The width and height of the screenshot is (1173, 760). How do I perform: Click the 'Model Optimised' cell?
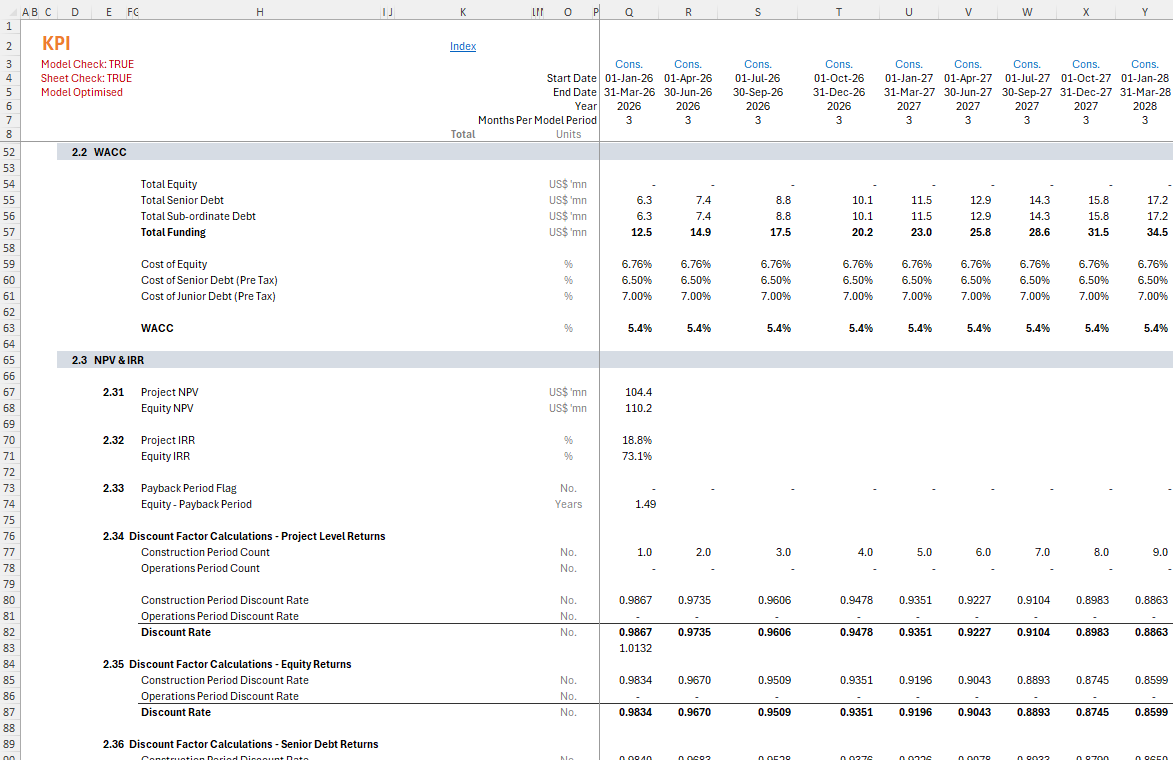[82, 93]
